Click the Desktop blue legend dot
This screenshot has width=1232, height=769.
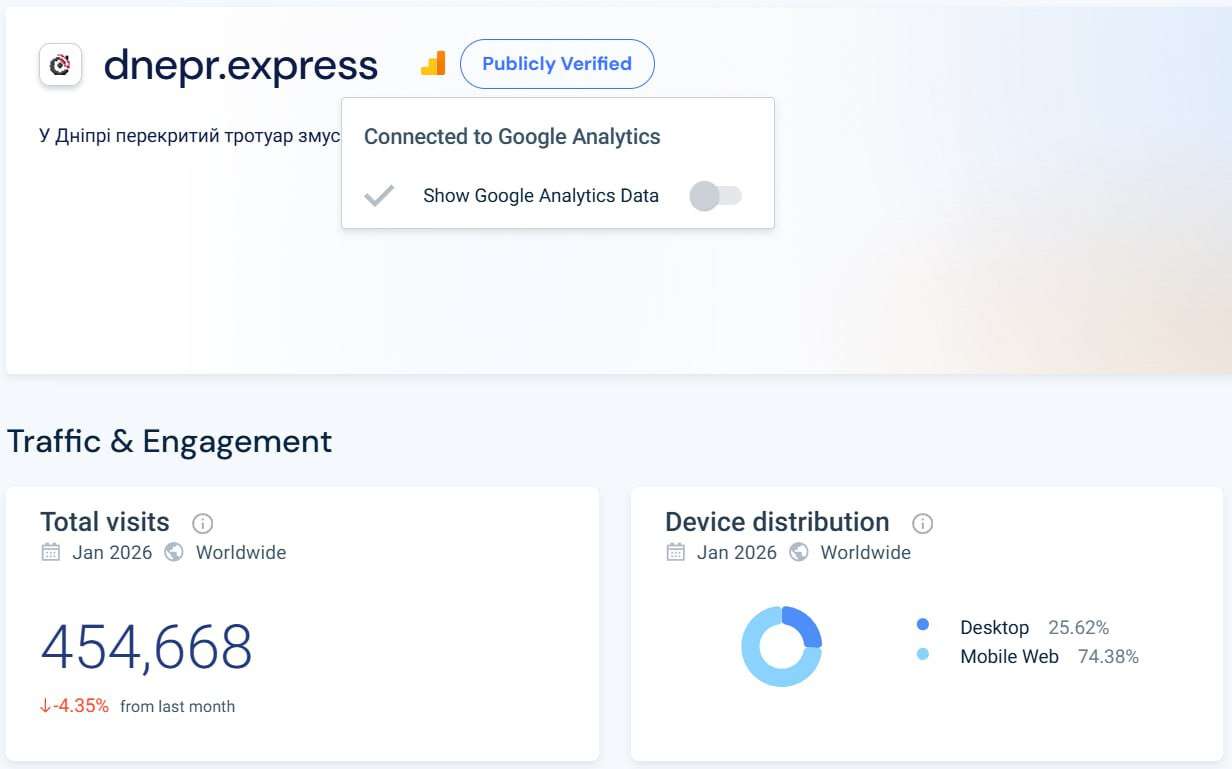click(922, 625)
